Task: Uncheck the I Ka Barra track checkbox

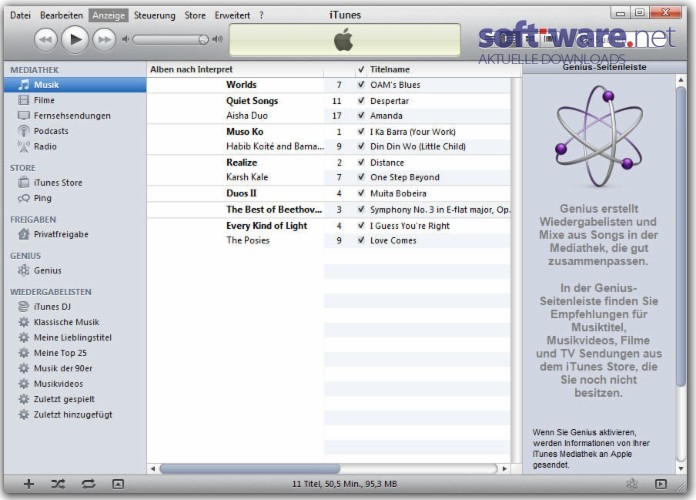Action: 361,131
